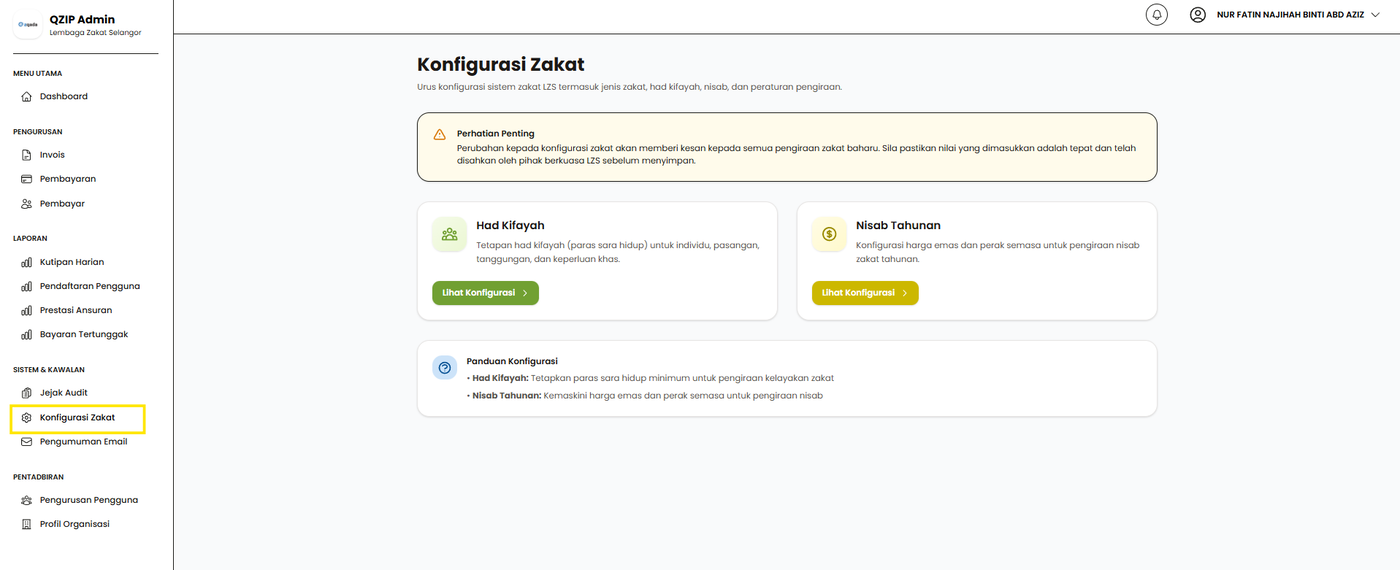Viewport: 1400px width, 570px height.
Task: Click the Panduan Konfigurasi question mark icon
Action: [445, 368]
